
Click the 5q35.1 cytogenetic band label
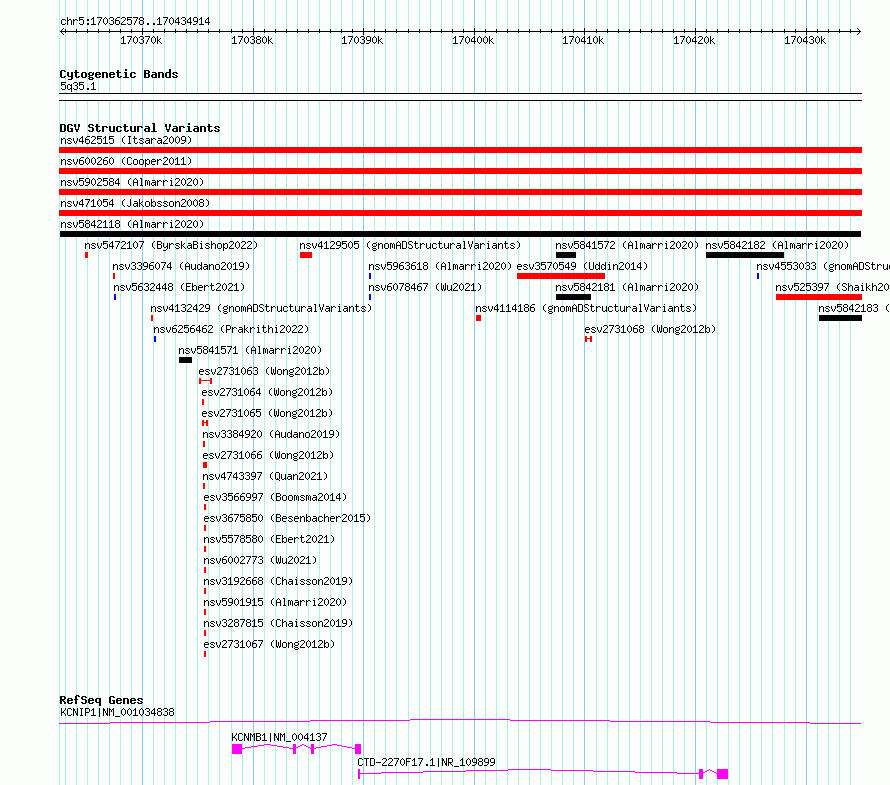pos(78,86)
